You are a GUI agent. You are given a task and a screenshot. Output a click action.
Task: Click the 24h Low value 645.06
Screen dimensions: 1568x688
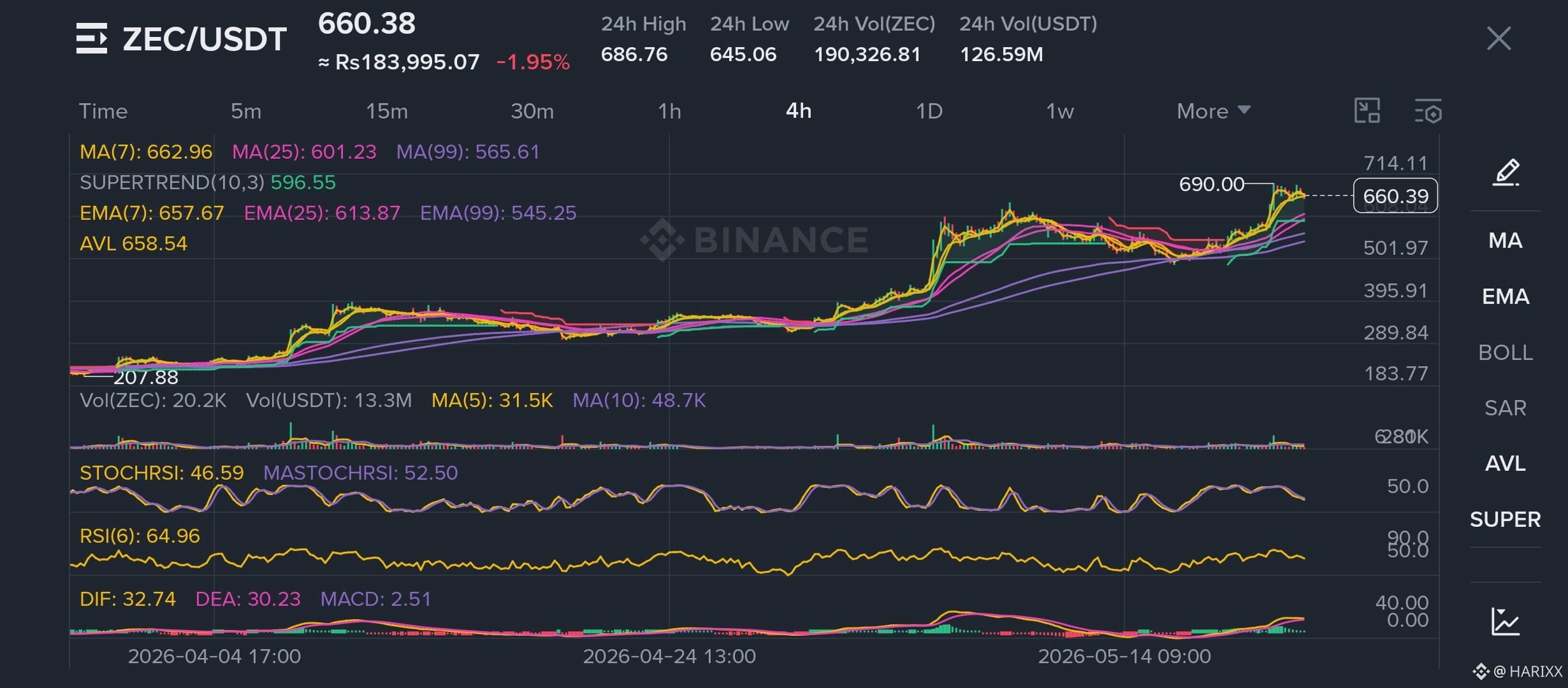pyautogui.click(x=743, y=54)
